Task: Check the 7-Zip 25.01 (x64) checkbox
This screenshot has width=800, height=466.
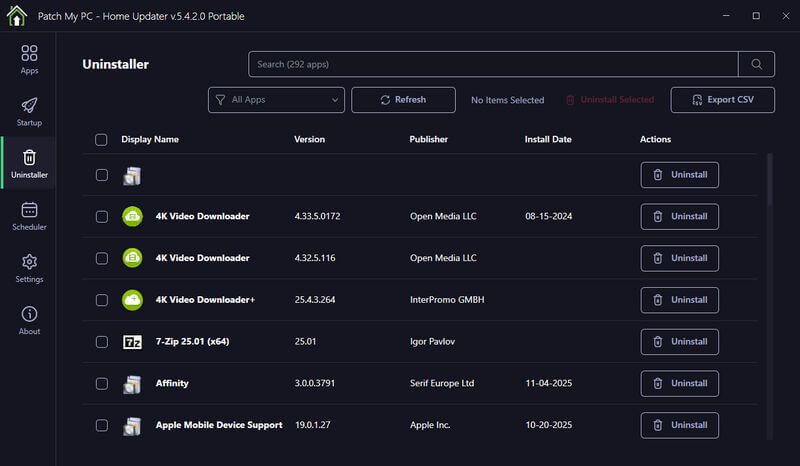Action: [x=101, y=342]
